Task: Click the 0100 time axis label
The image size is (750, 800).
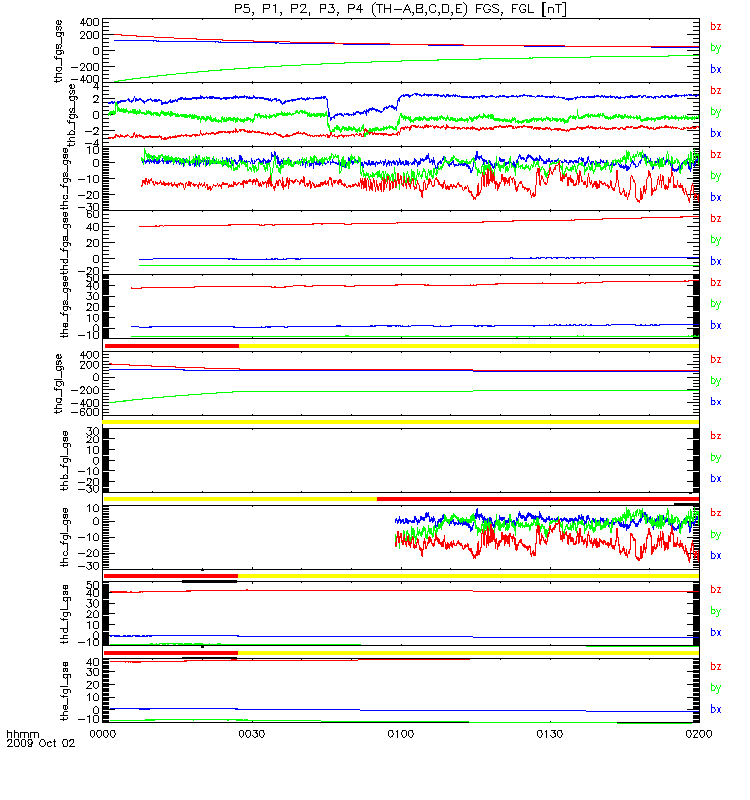Action: [x=401, y=734]
